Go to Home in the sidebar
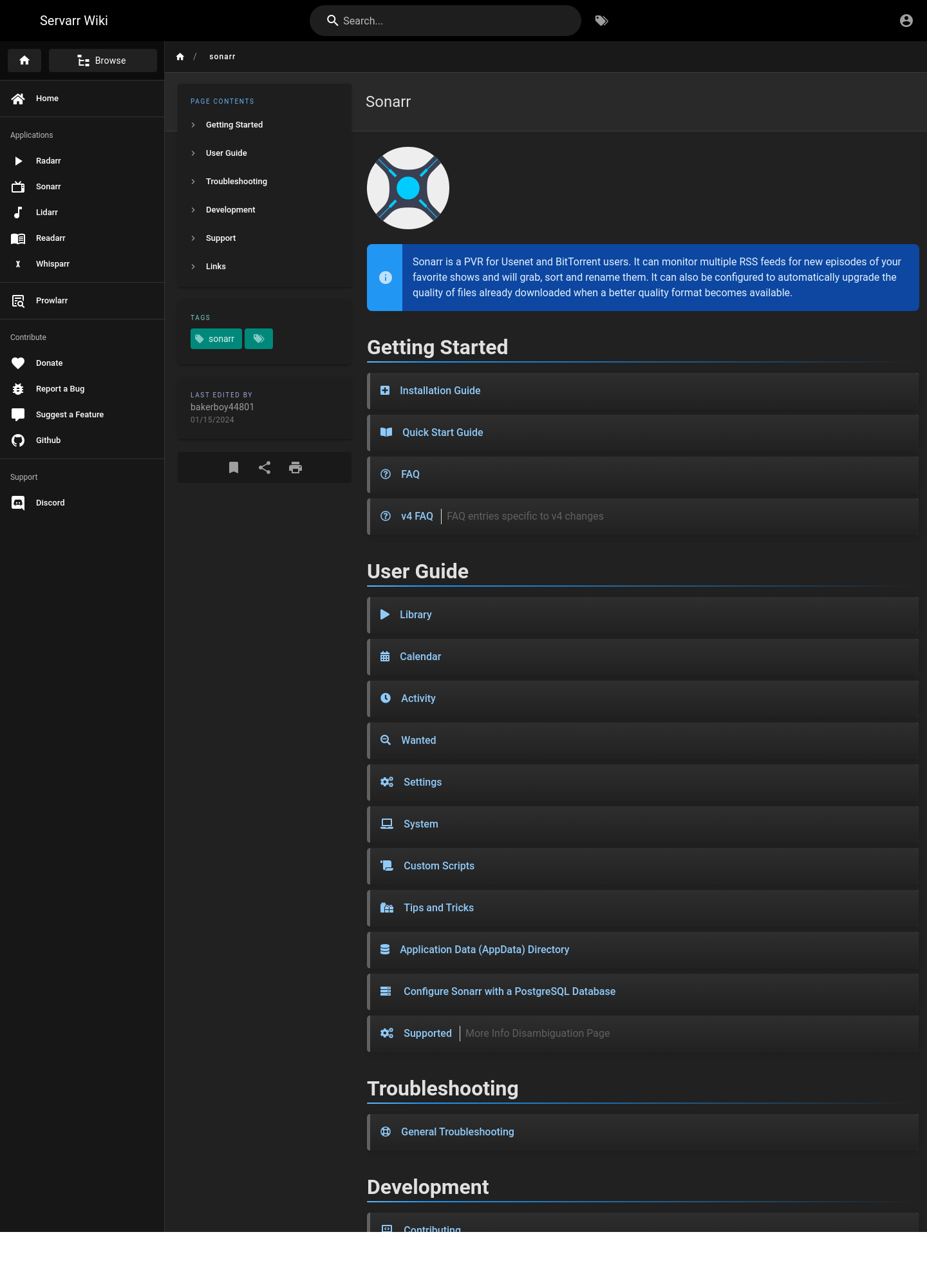927x1288 pixels. 82,99
